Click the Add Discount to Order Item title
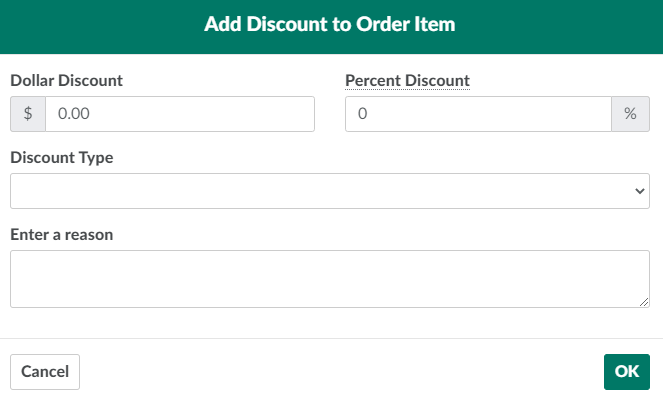Viewport: 663px width, 402px height. 330,24
